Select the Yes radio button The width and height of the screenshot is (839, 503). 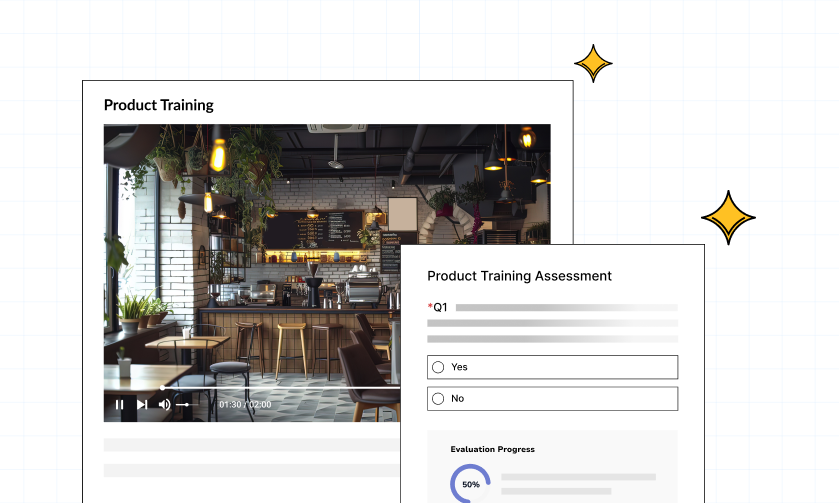[438, 367]
